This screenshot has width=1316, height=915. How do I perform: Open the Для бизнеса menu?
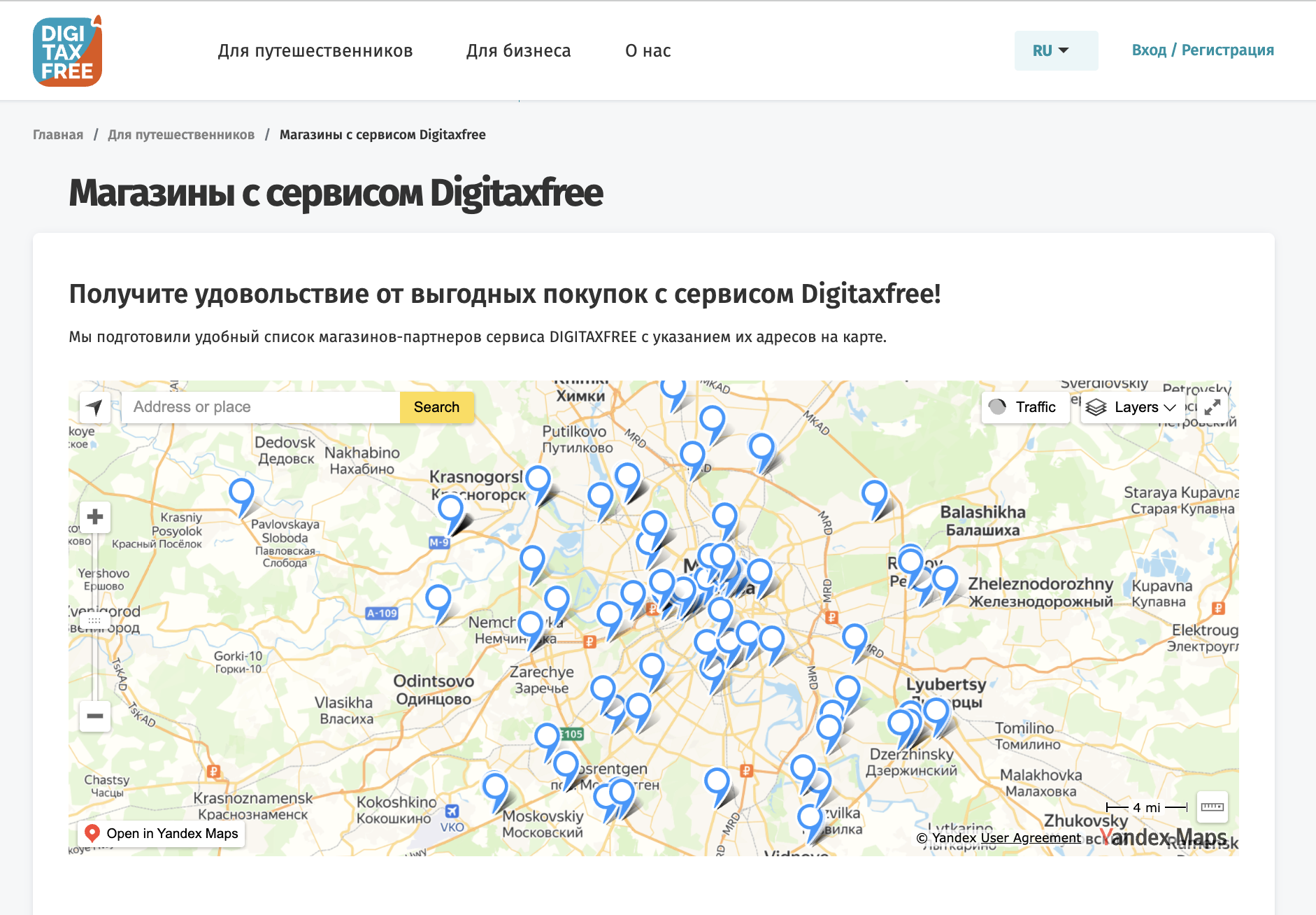519,50
